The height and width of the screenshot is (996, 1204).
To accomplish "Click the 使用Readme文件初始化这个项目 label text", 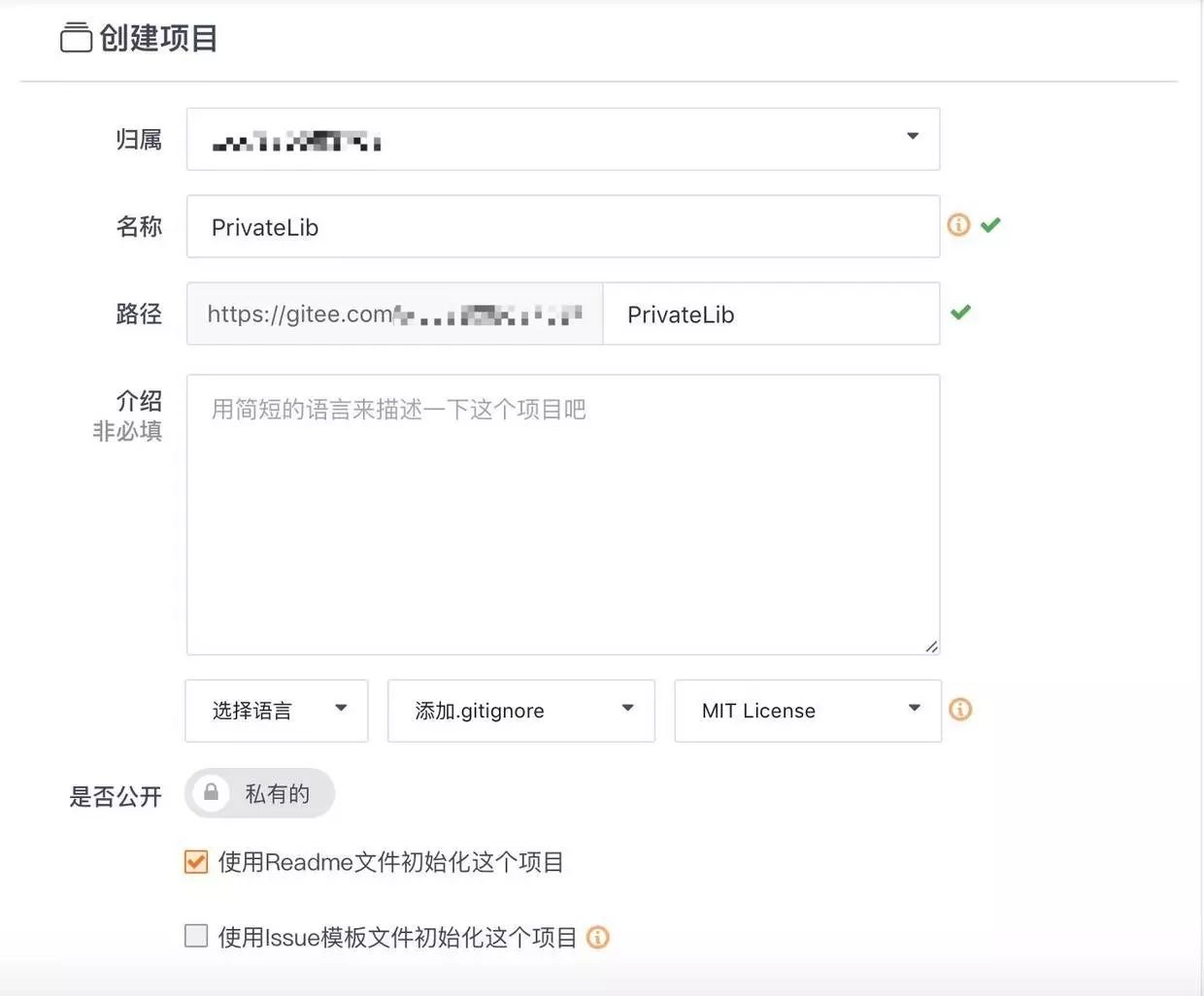I will 390,862.
